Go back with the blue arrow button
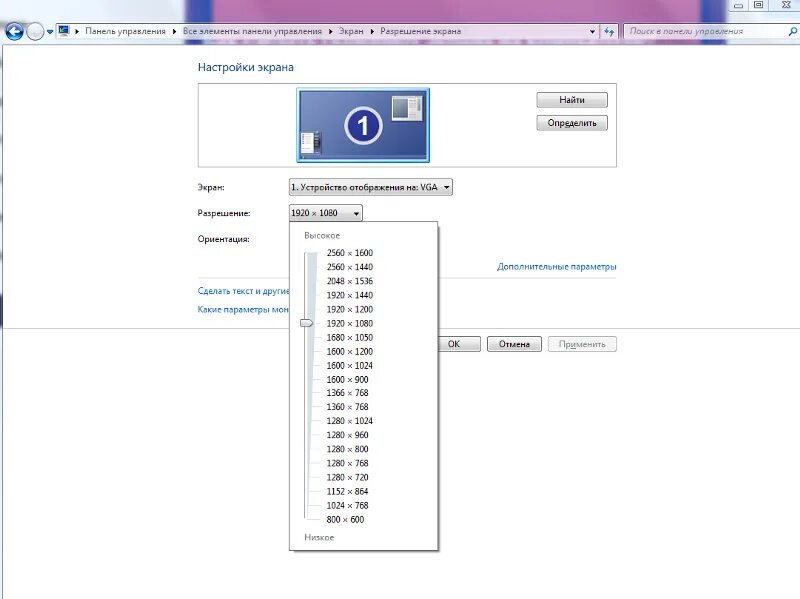The image size is (800, 599). click(14, 32)
